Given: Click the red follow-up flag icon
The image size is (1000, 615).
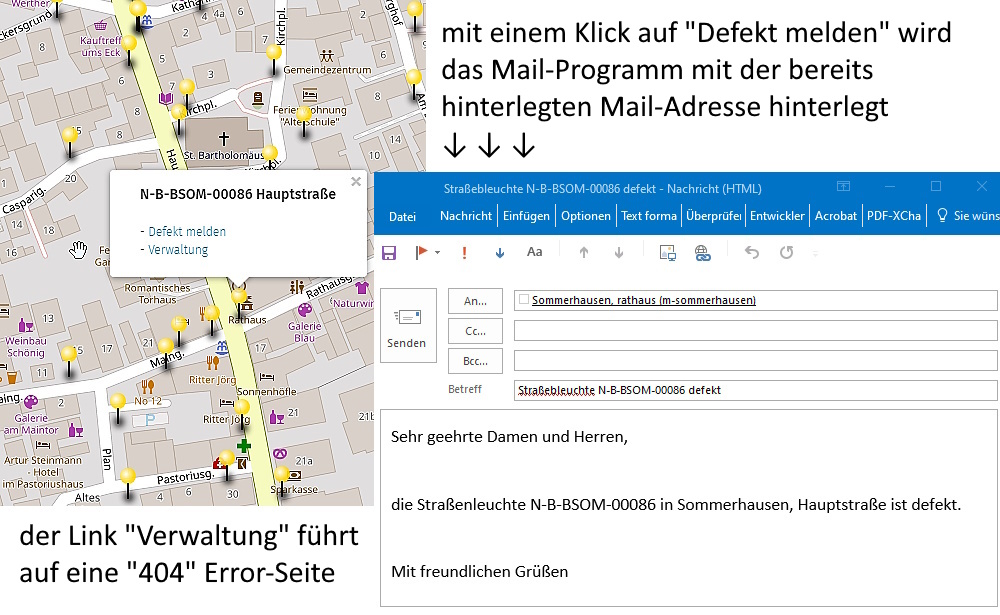Looking at the screenshot, I should (424, 252).
